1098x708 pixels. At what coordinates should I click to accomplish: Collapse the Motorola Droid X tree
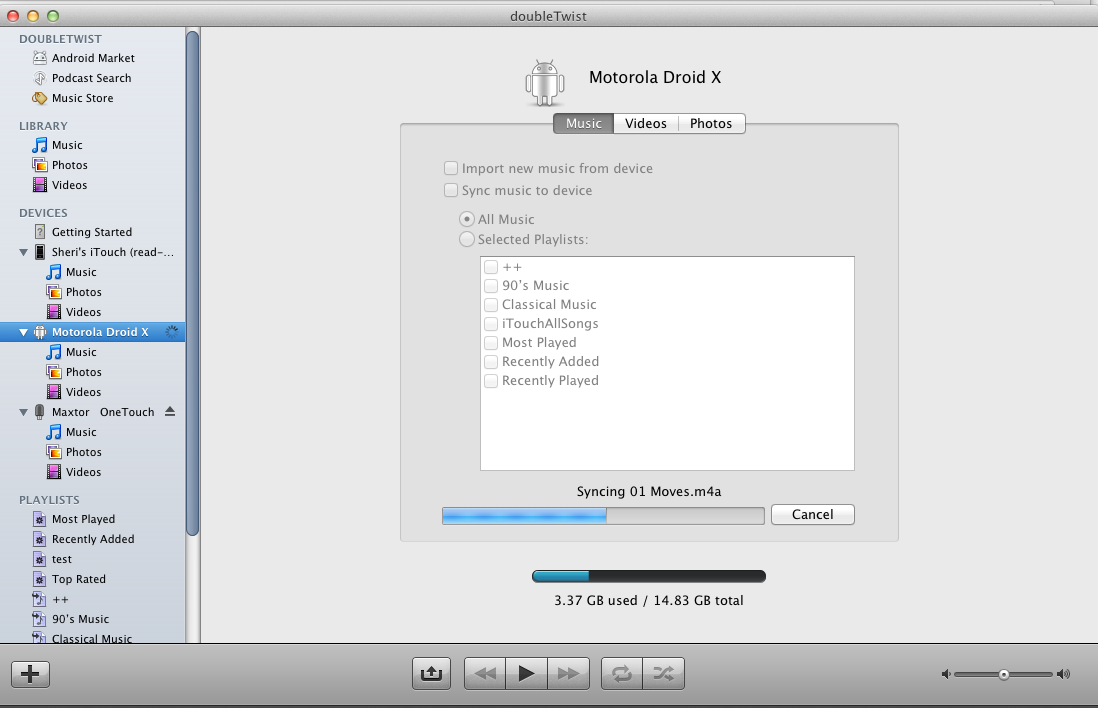pyautogui.click(x=23, y=332)
